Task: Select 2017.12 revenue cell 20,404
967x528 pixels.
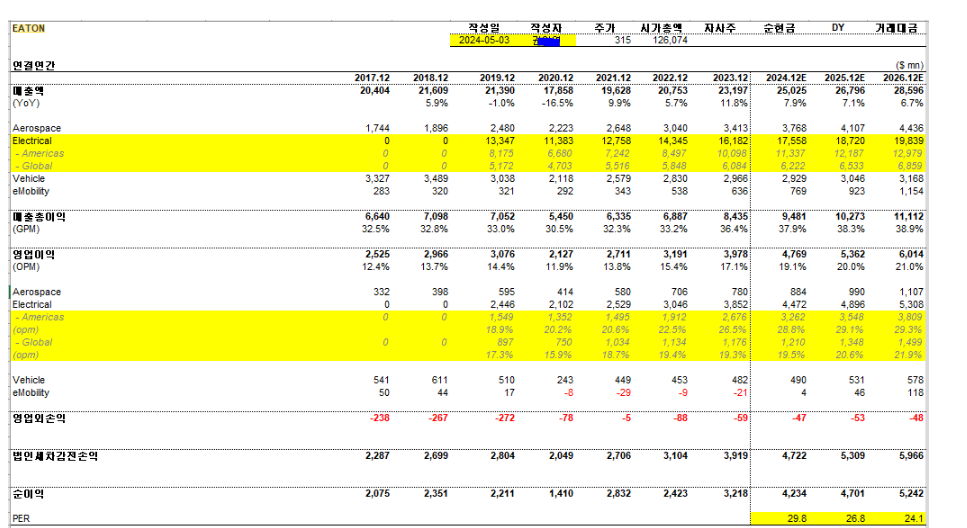Action: (374, 91)
